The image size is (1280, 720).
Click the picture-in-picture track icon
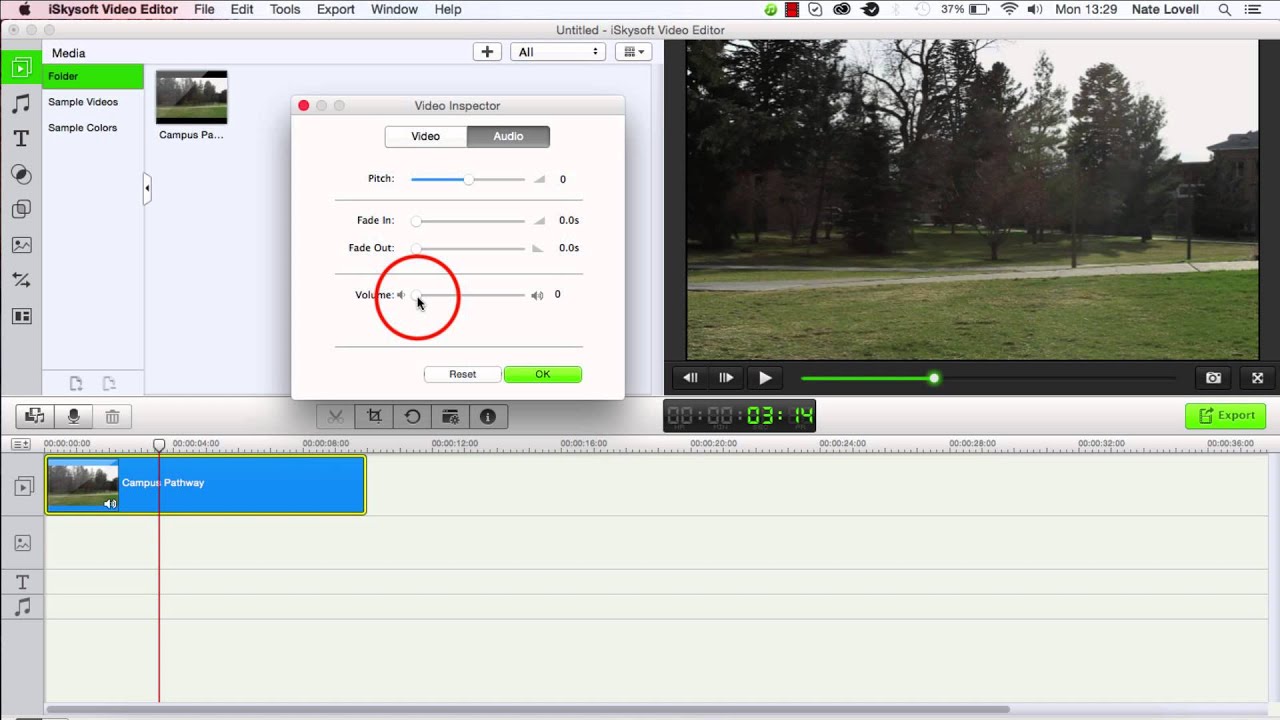tap(22, 543)
